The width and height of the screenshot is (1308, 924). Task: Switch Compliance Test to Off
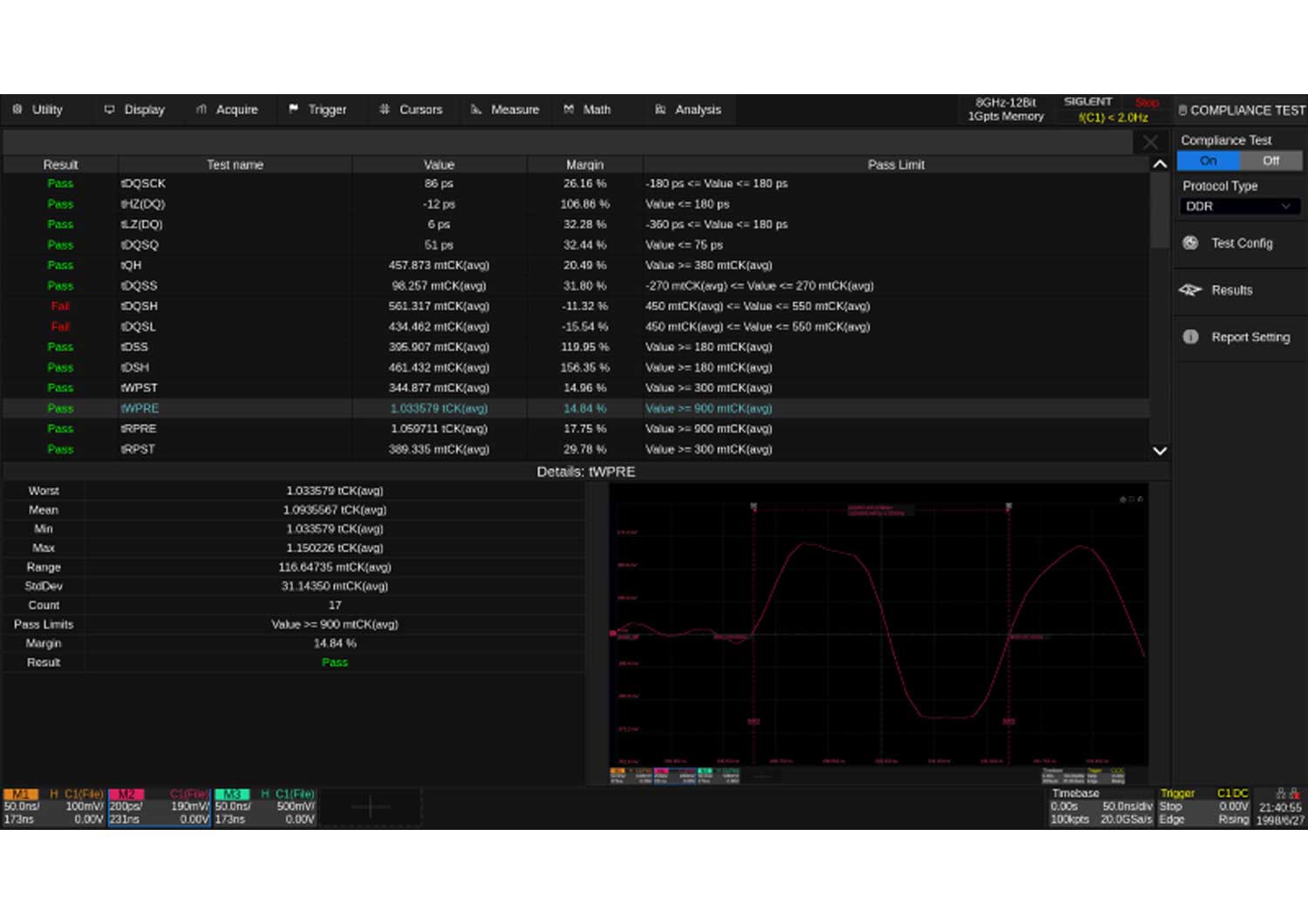click(1271, 161)
